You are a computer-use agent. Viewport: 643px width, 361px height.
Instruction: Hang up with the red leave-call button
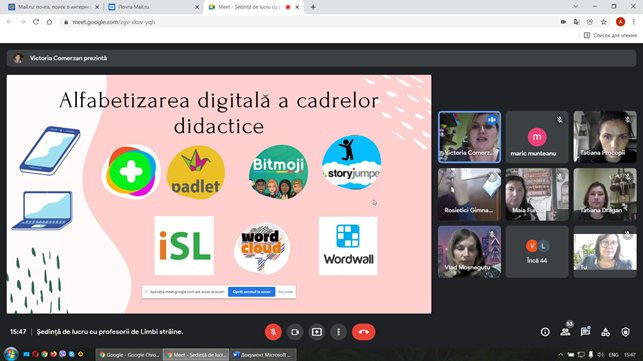(363, 332)
